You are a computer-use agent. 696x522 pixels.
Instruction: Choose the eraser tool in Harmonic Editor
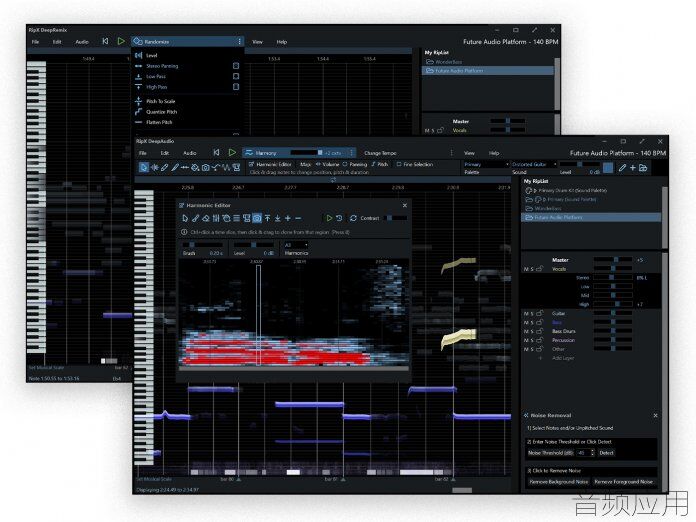(206, 218)
